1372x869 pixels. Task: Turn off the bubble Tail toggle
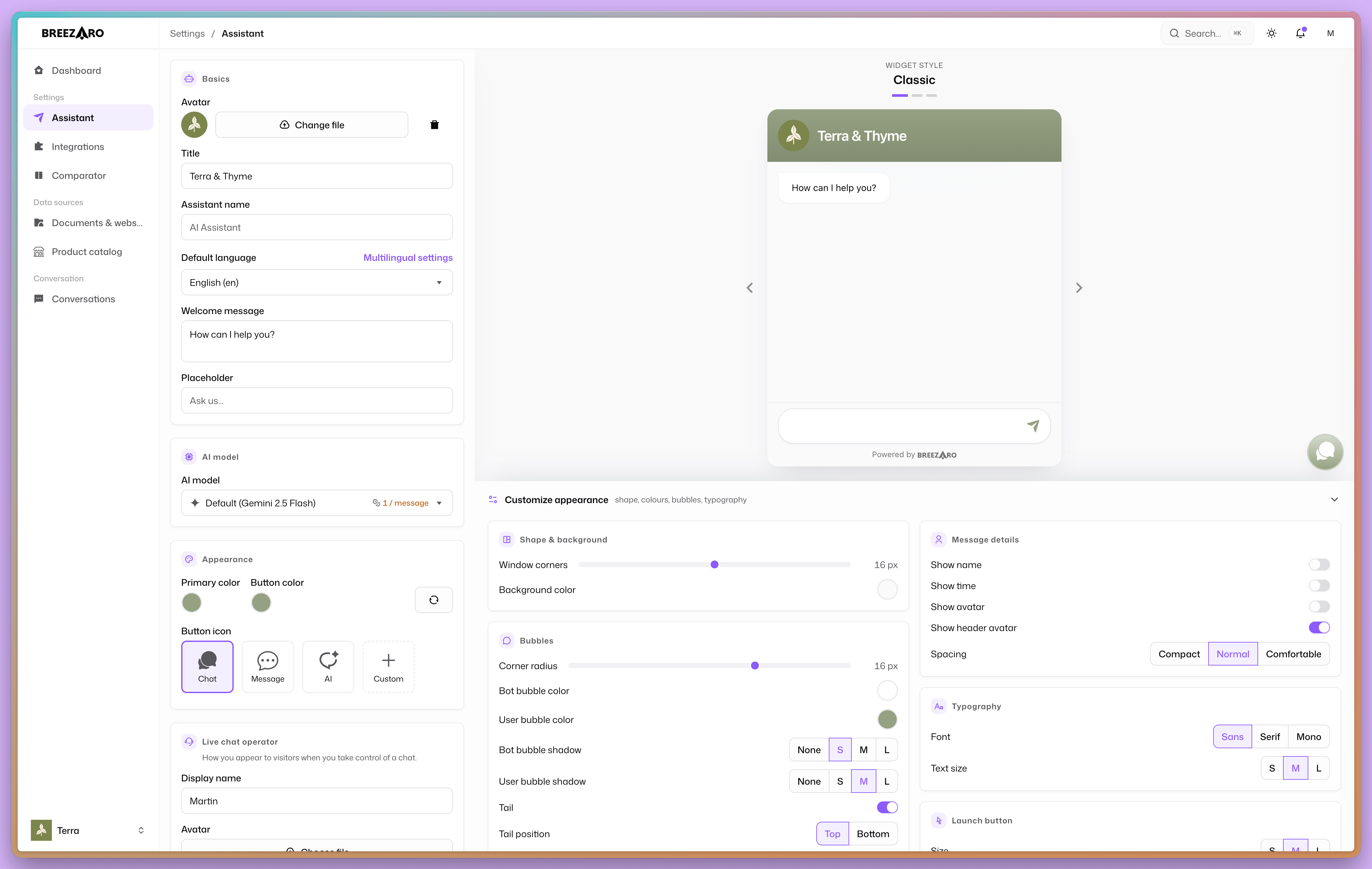tap(887, 807)
